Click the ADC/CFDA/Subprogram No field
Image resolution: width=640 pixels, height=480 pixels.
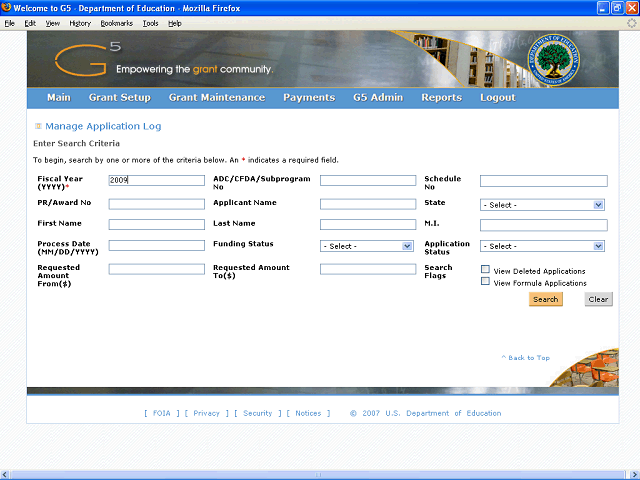[x=368, y=180]
